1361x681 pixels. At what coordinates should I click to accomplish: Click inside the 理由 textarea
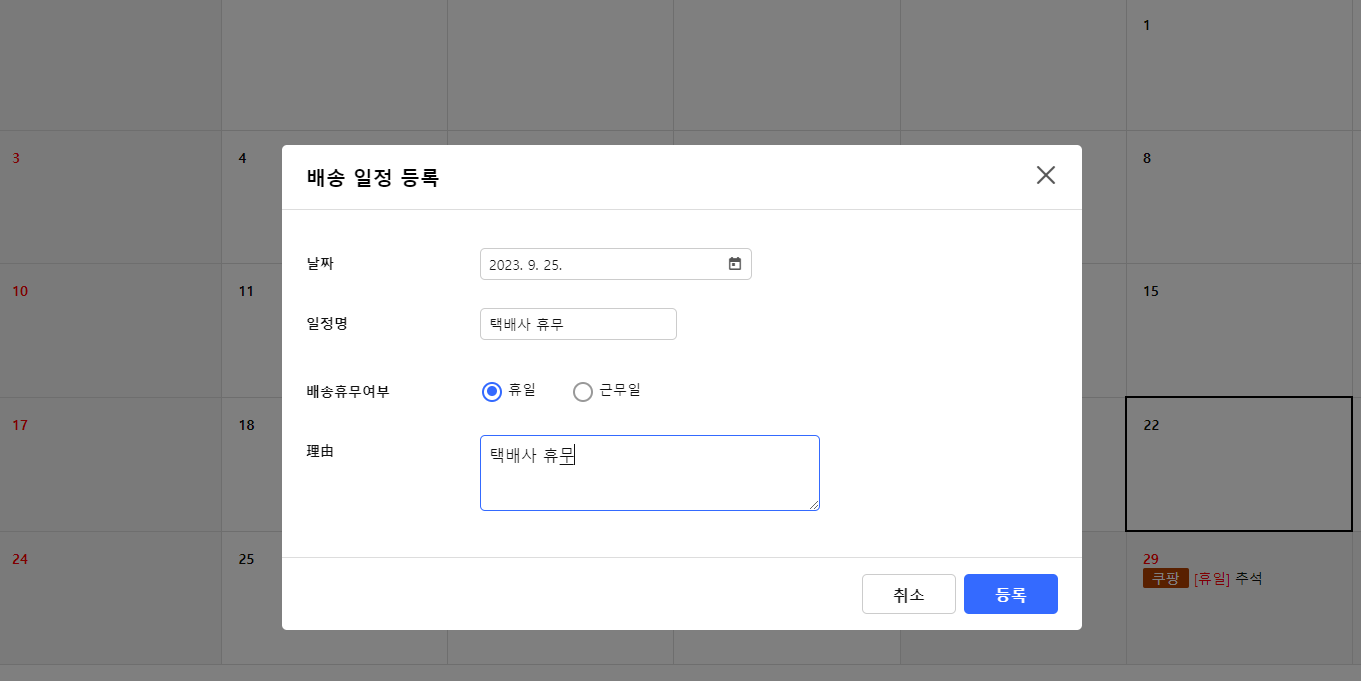coord(650,473)
